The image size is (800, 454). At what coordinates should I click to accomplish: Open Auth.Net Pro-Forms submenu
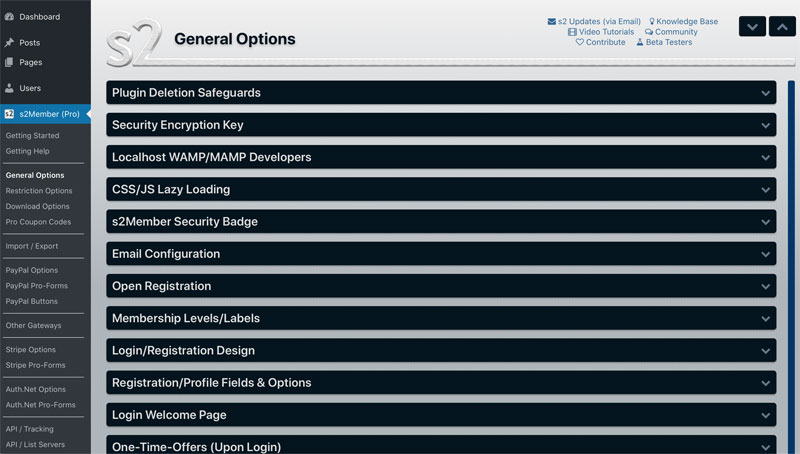[x=40, y=405]
